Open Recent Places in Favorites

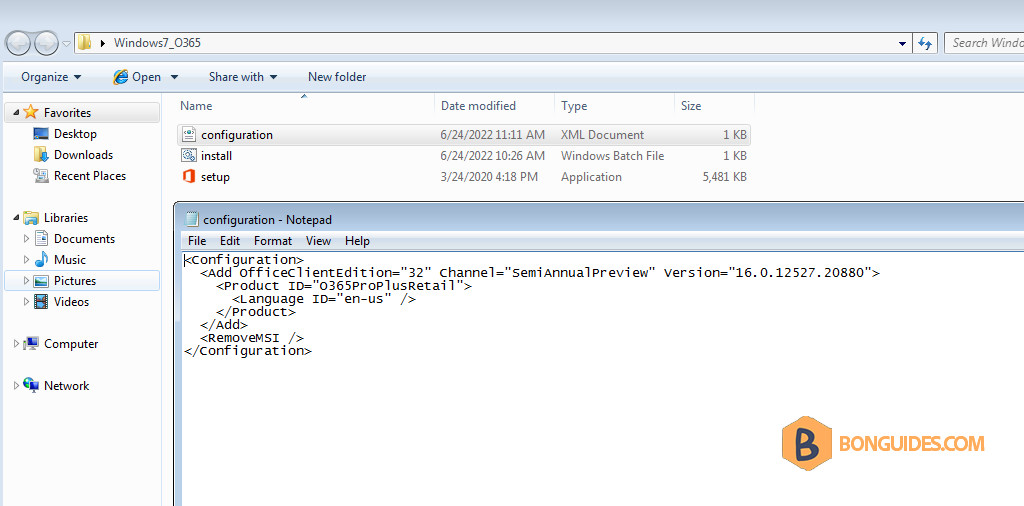click(89, 176)
